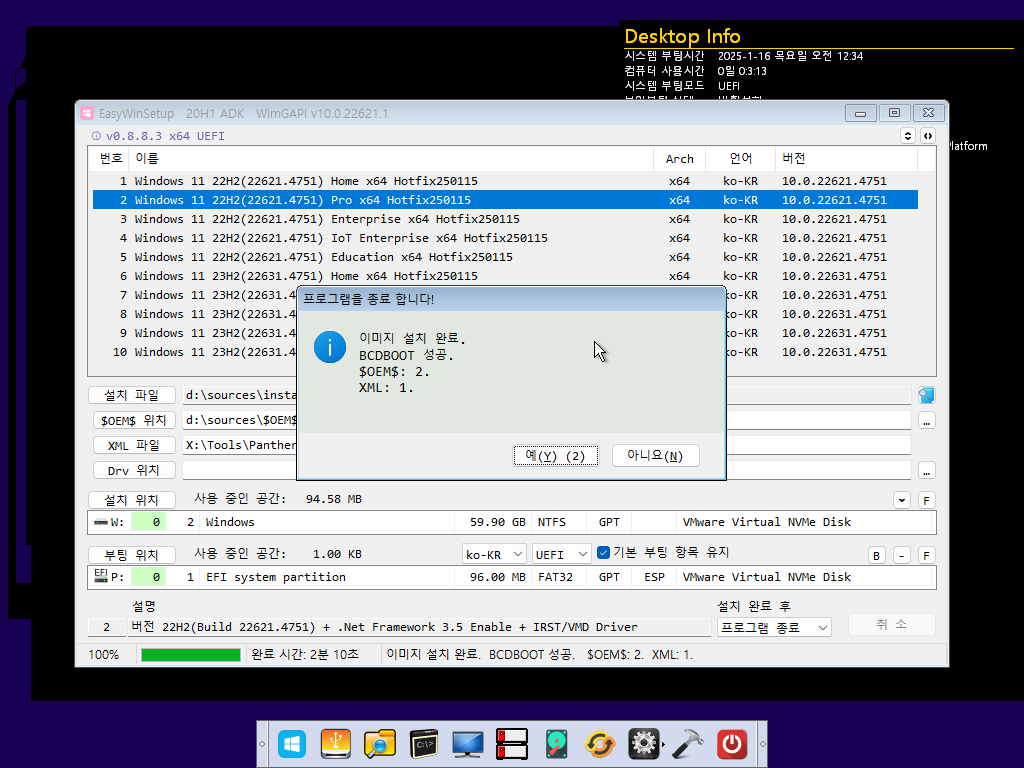Open the green hard disk utility in dock
Screen dimensions: 1024x768
pyautogui.click(x=556, y=744)
